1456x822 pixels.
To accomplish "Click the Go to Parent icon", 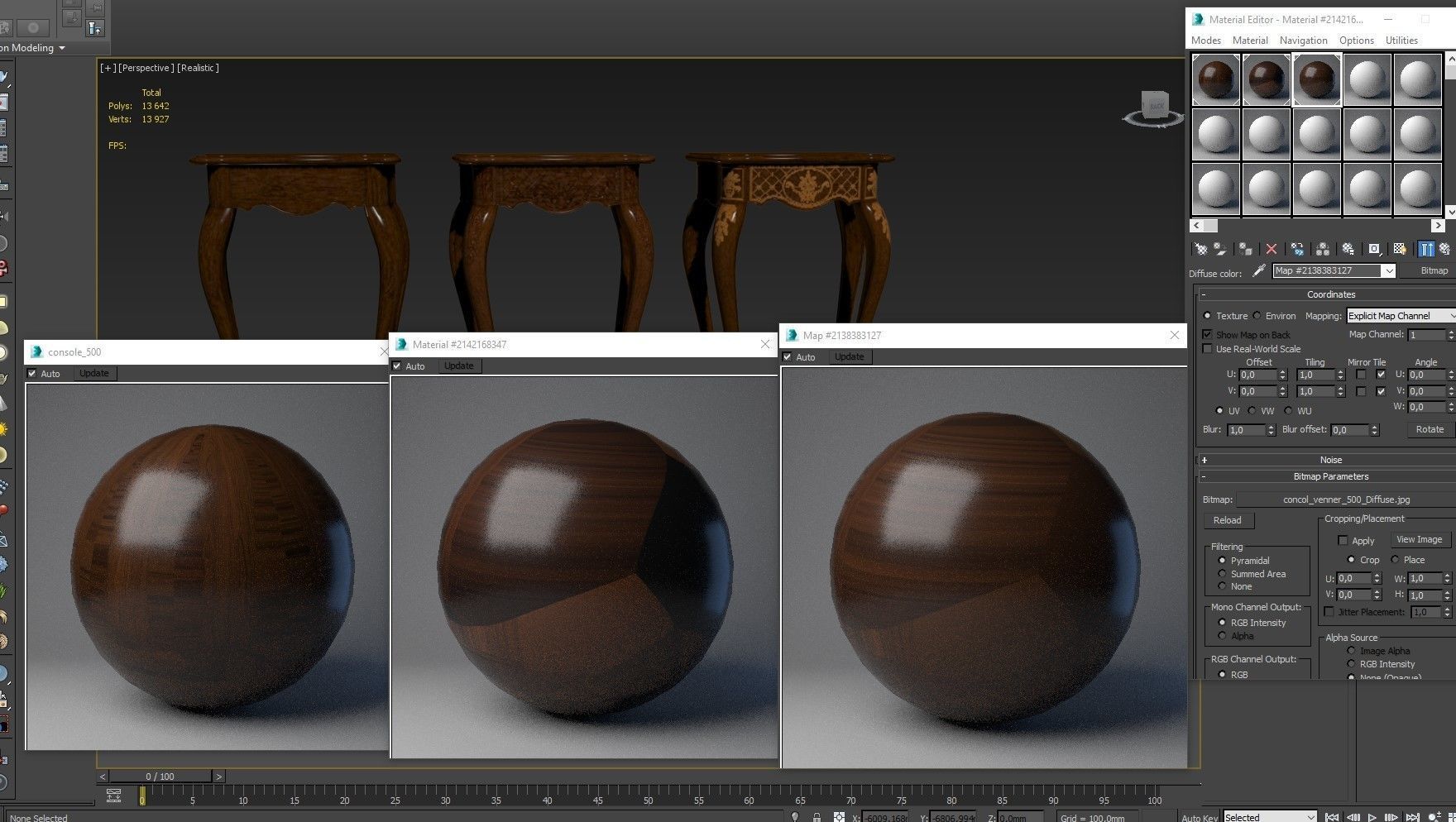I will pos(1445,249).
